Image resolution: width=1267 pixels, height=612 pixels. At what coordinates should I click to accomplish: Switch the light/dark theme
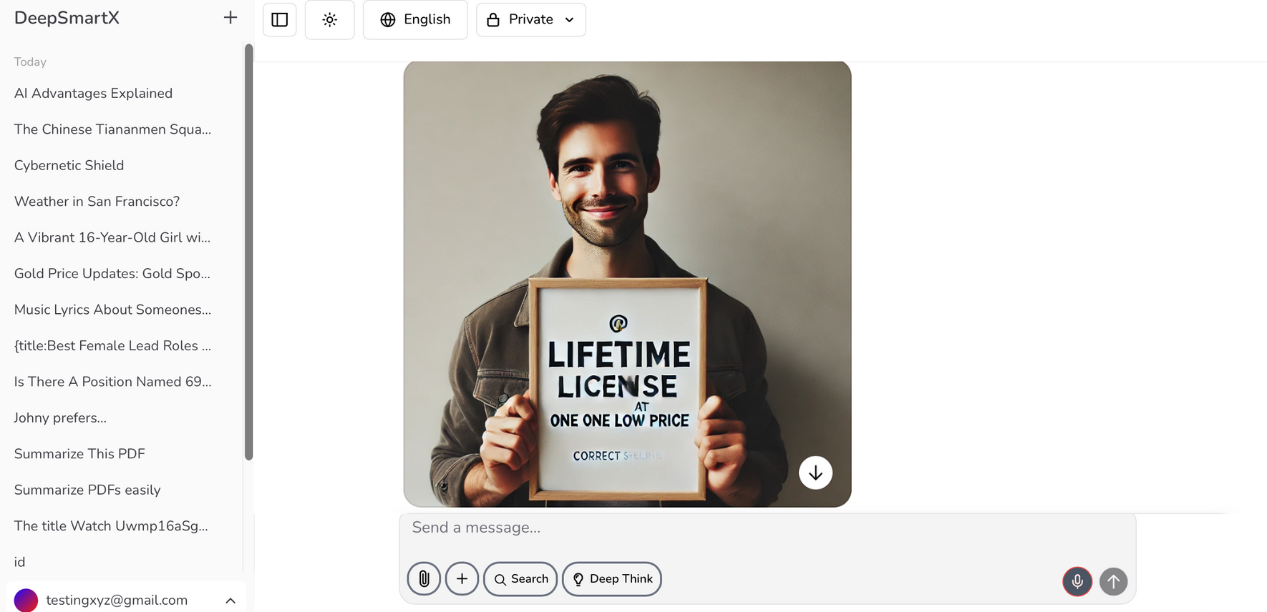(x=330, y=20)
